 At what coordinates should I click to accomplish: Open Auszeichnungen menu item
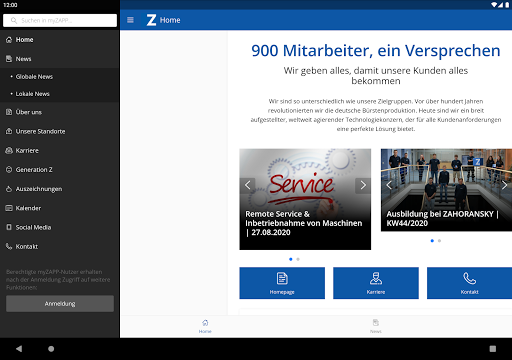(x=60, y=189)
